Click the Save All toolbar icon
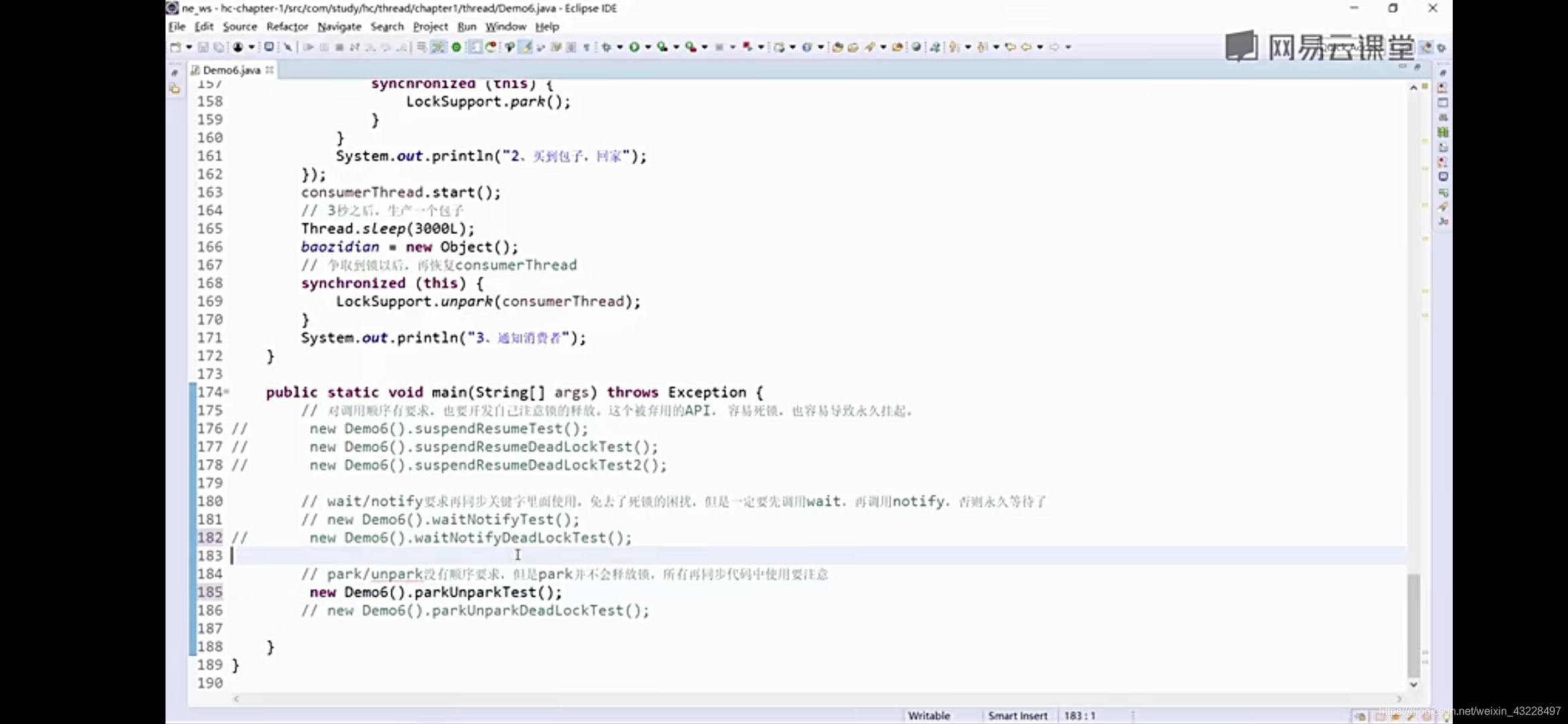1568x724 pixels. pyautogui.click(x=218, y=47)
